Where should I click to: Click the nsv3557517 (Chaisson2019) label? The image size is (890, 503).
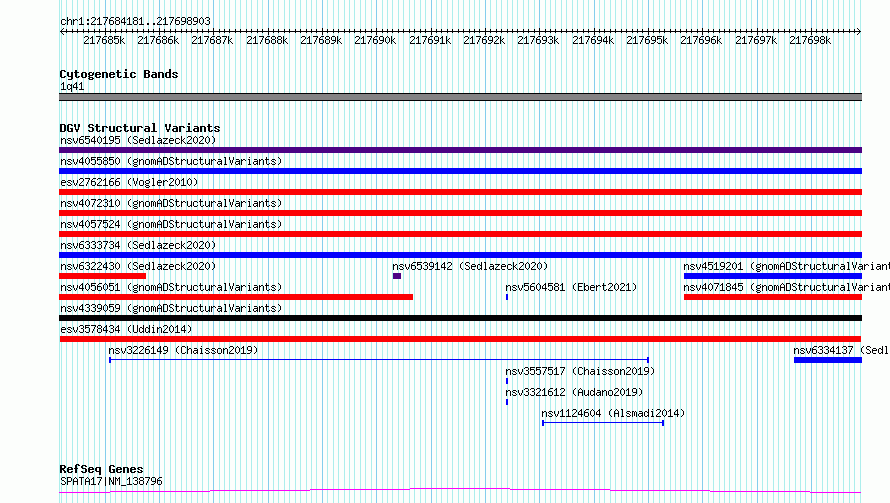click(580, 371)
